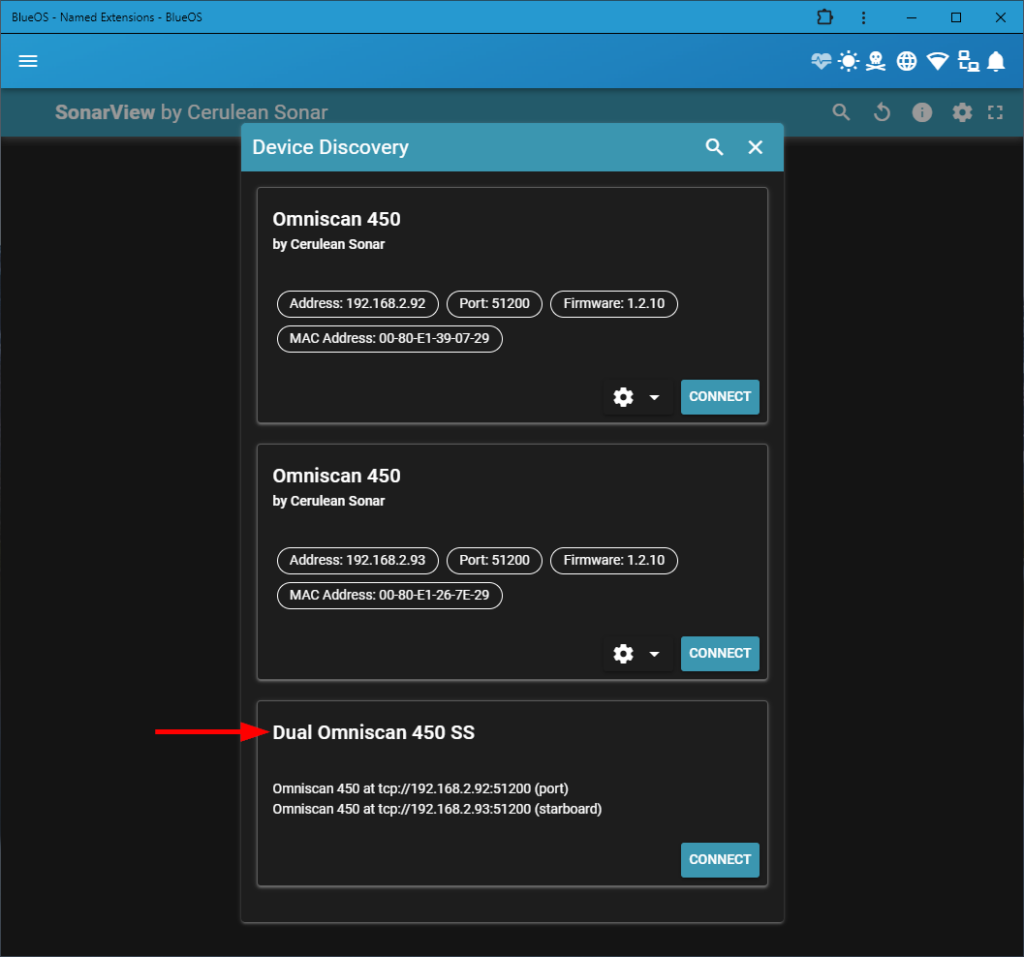Enable pirate mode via skull icon

[x=876, y=61]
